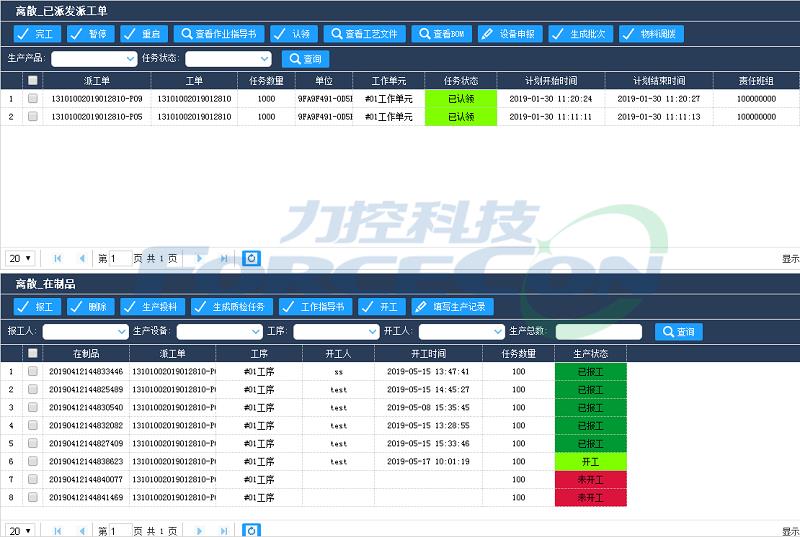Go to next page in upper grid pager
800x537 pixels.
pos(199,259)
